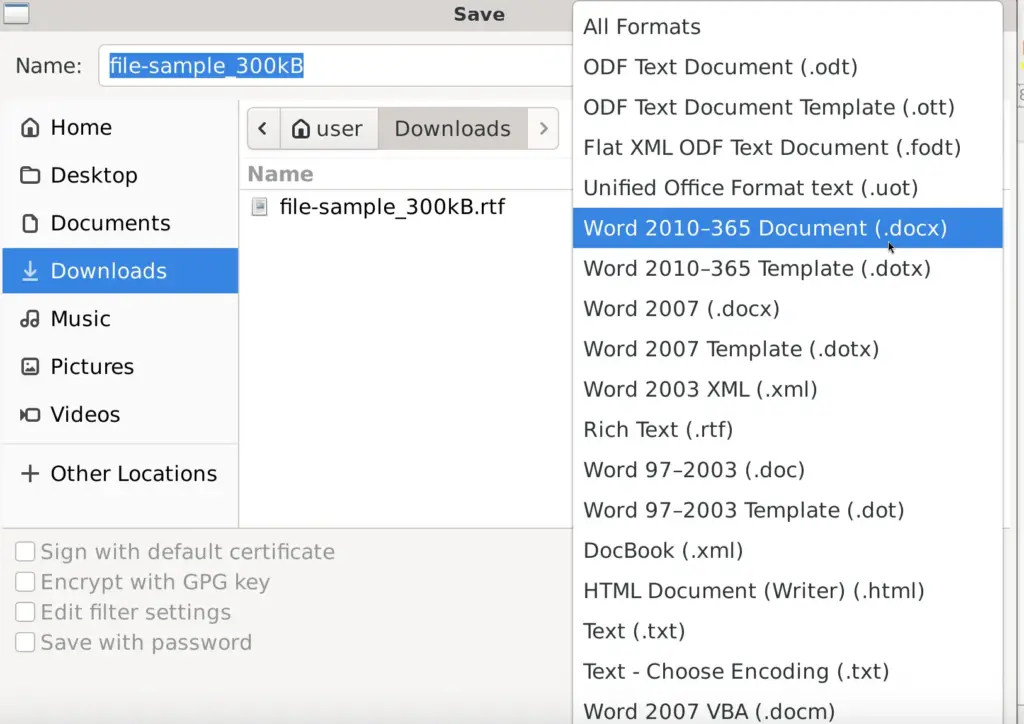Select Word 97–2003 (.doc) format
The width and height of the screenshot is (1024, 724).
pyautogui.click(x=788, y=470)
